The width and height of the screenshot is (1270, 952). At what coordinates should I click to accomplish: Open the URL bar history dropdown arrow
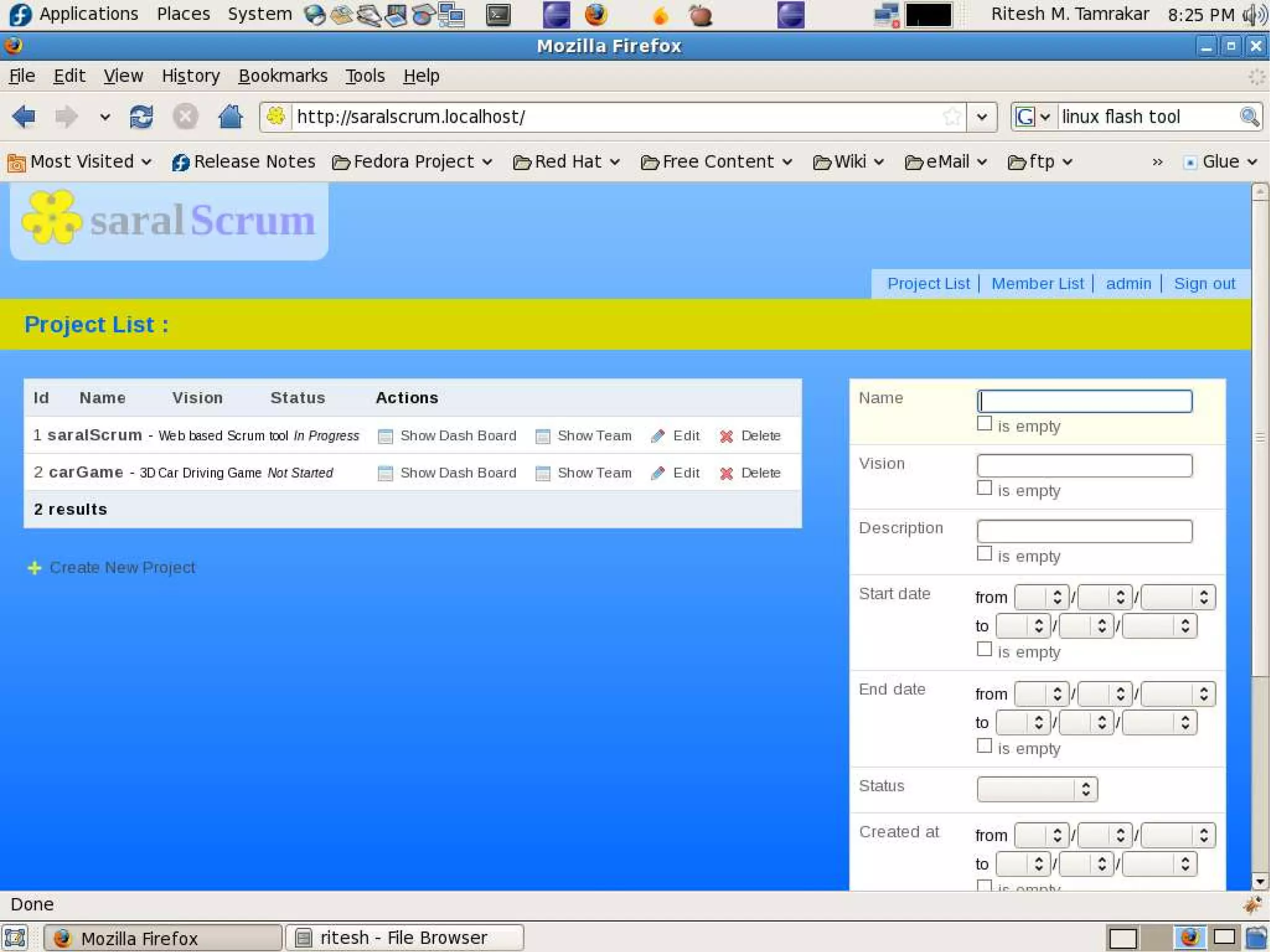(x=982, y=117)
